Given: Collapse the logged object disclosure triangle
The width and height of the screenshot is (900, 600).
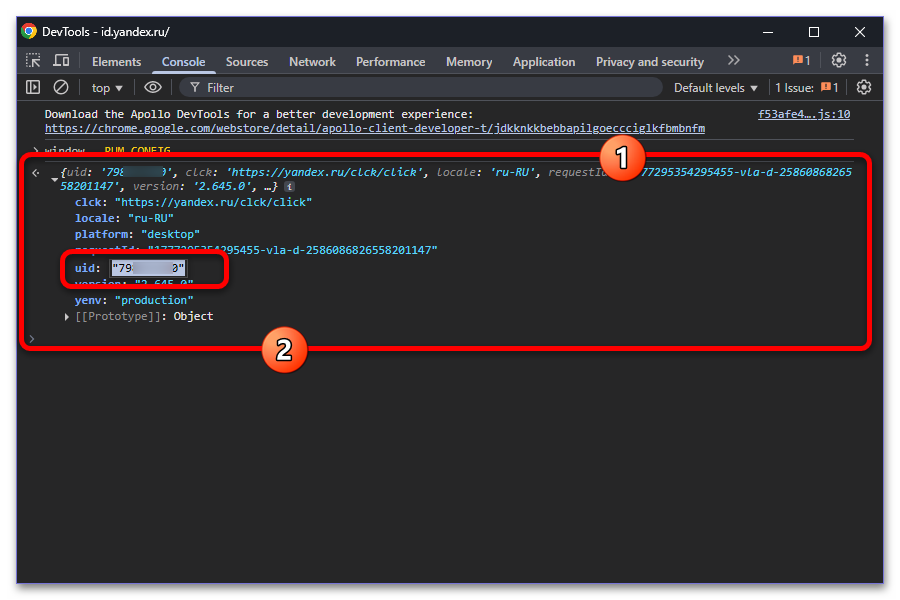Looking at the screenshot, I should [x=54, y=179].
